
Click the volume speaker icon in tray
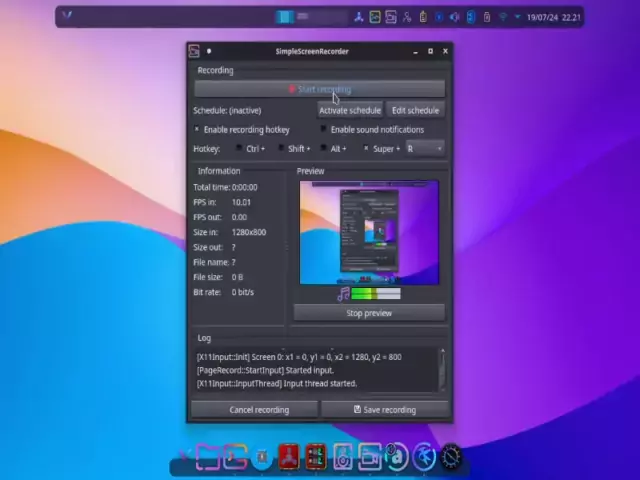coord(454,17)
